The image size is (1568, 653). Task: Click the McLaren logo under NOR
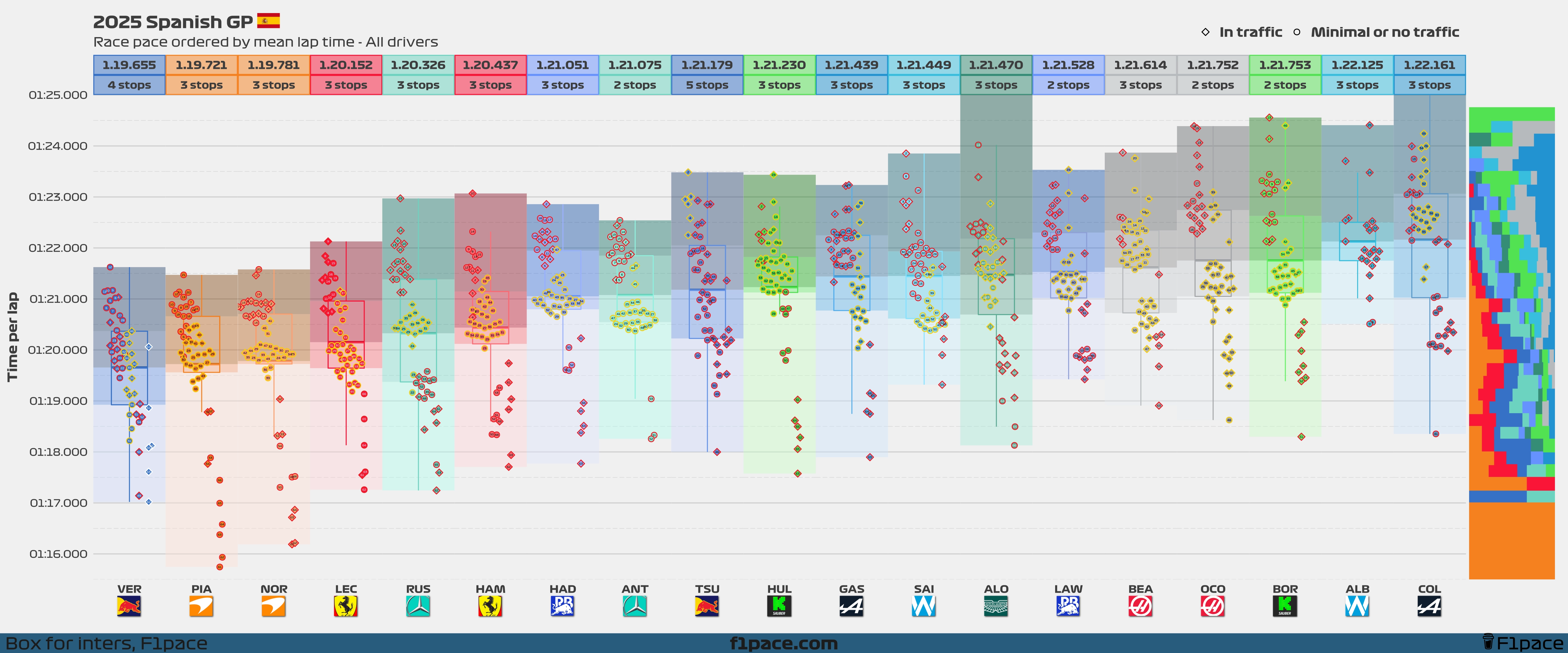tap(274, 606)
